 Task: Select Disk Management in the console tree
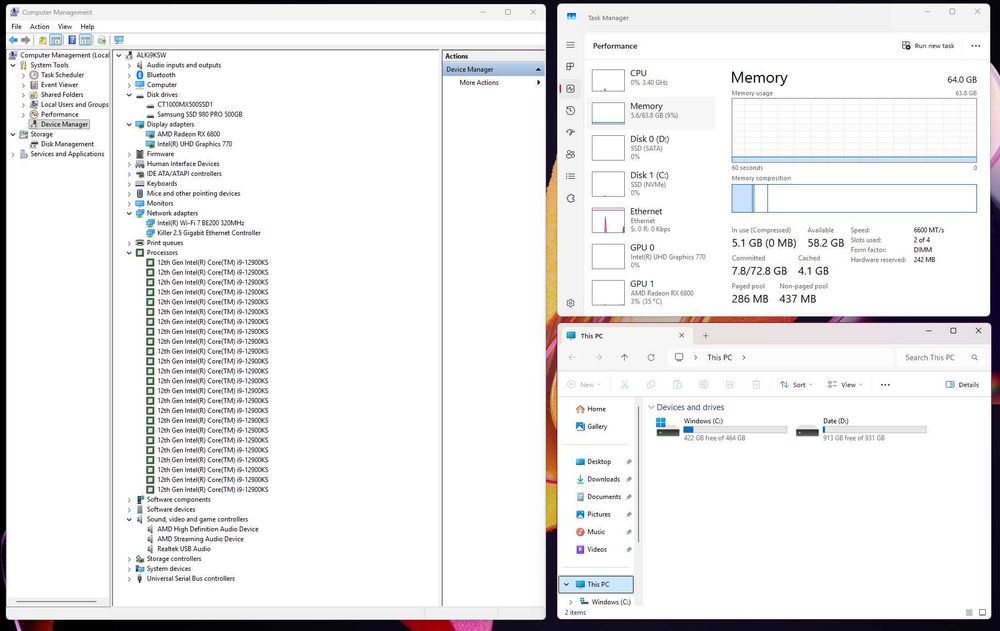coord(67,144)
